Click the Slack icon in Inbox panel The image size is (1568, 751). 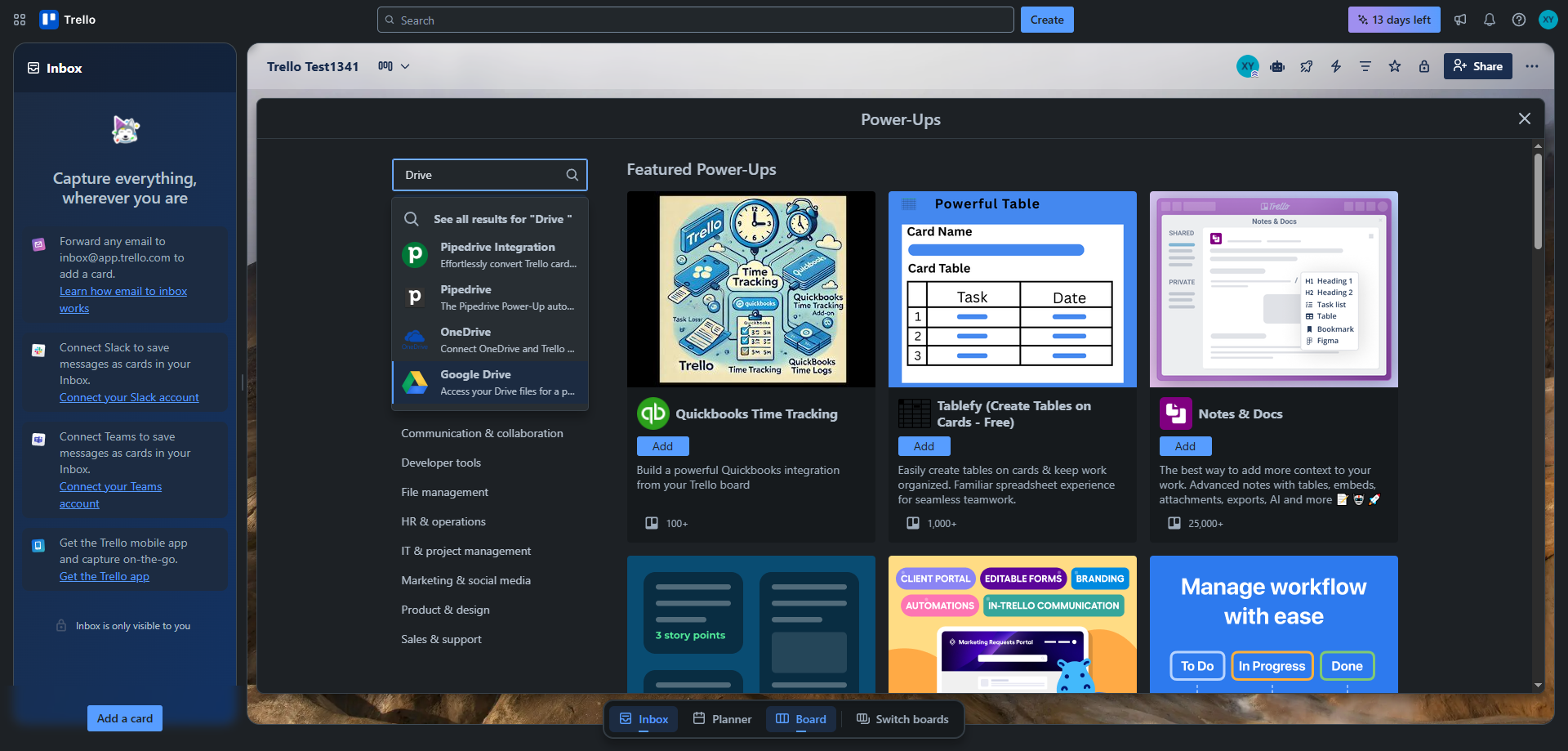click(38, 351)
